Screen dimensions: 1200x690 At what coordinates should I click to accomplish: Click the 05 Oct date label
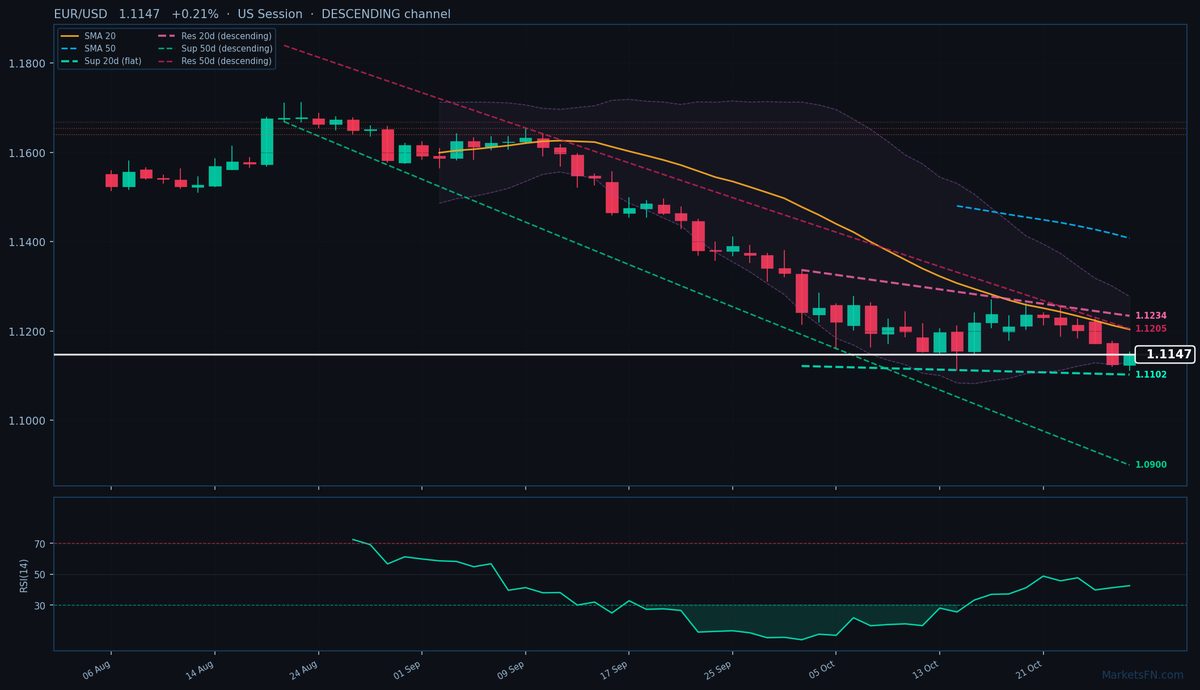(x=821, y=670)
